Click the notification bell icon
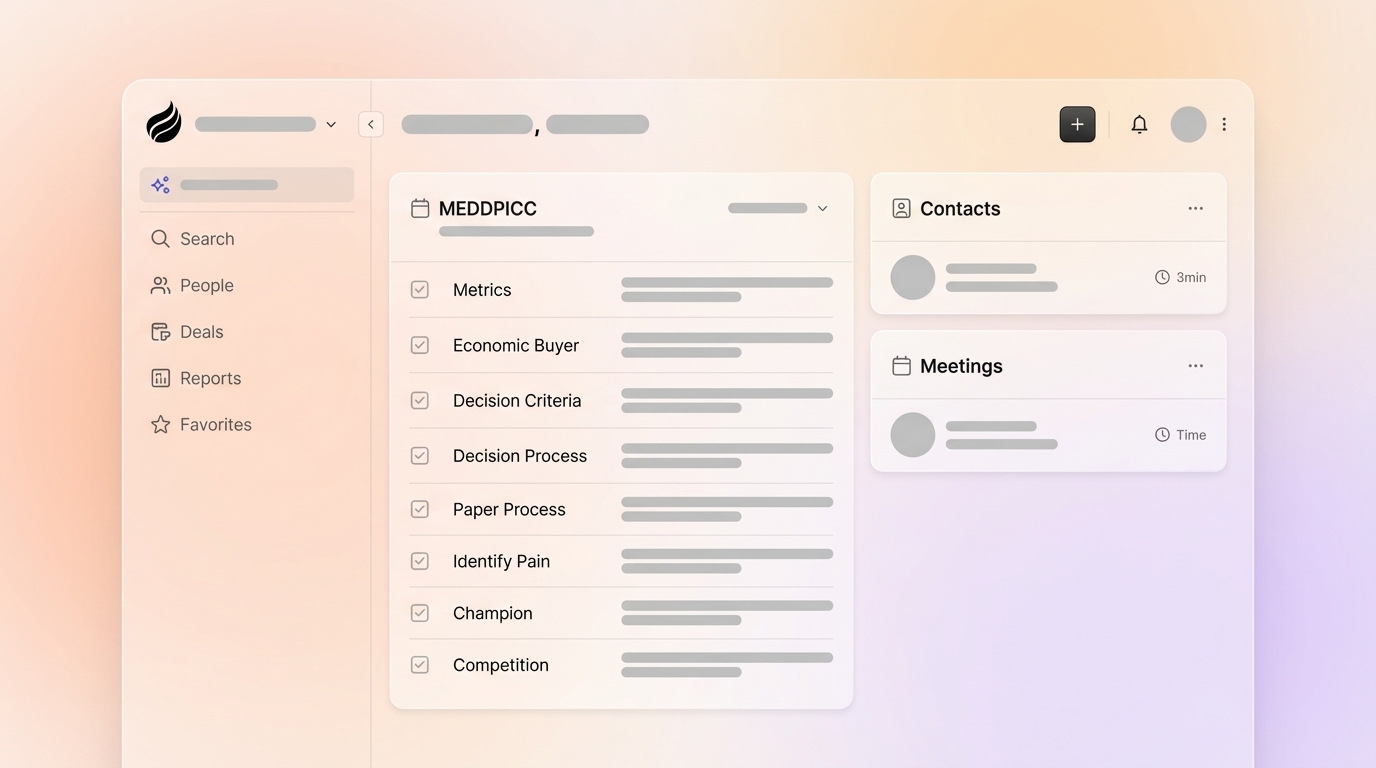1376x768 pixels. click(1138, 124)
